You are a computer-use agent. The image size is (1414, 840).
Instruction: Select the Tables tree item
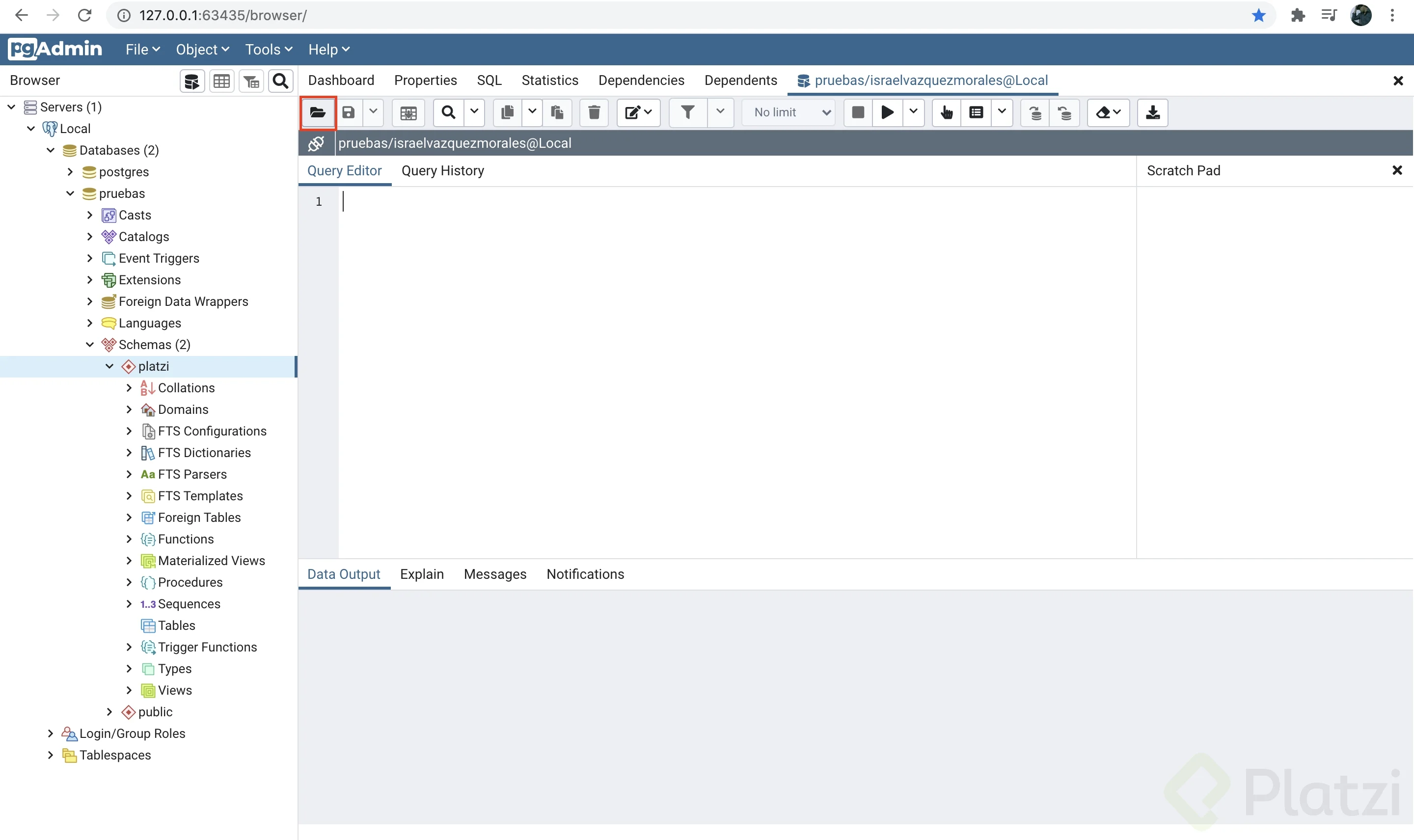(176, 625)
